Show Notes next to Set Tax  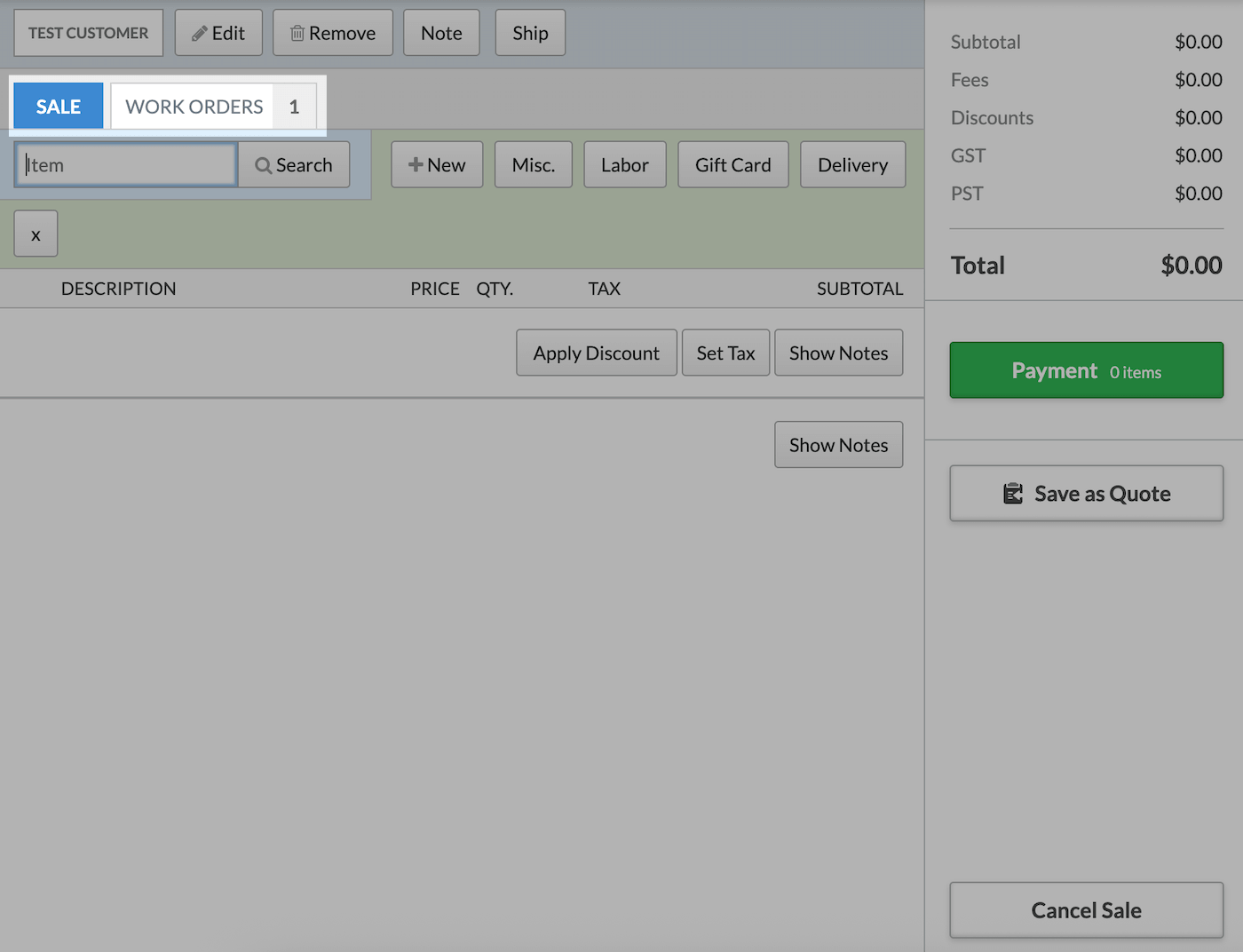[x=839, y=353]
